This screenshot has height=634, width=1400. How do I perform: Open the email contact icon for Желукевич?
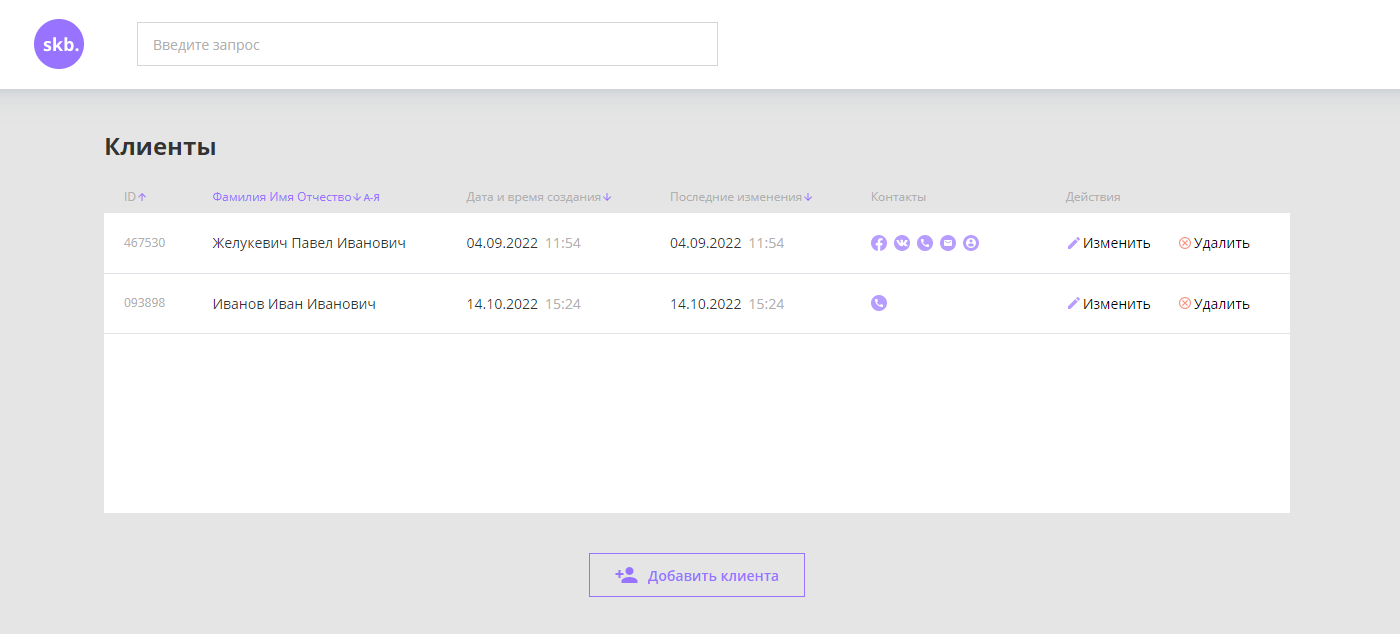pos(948,242)
